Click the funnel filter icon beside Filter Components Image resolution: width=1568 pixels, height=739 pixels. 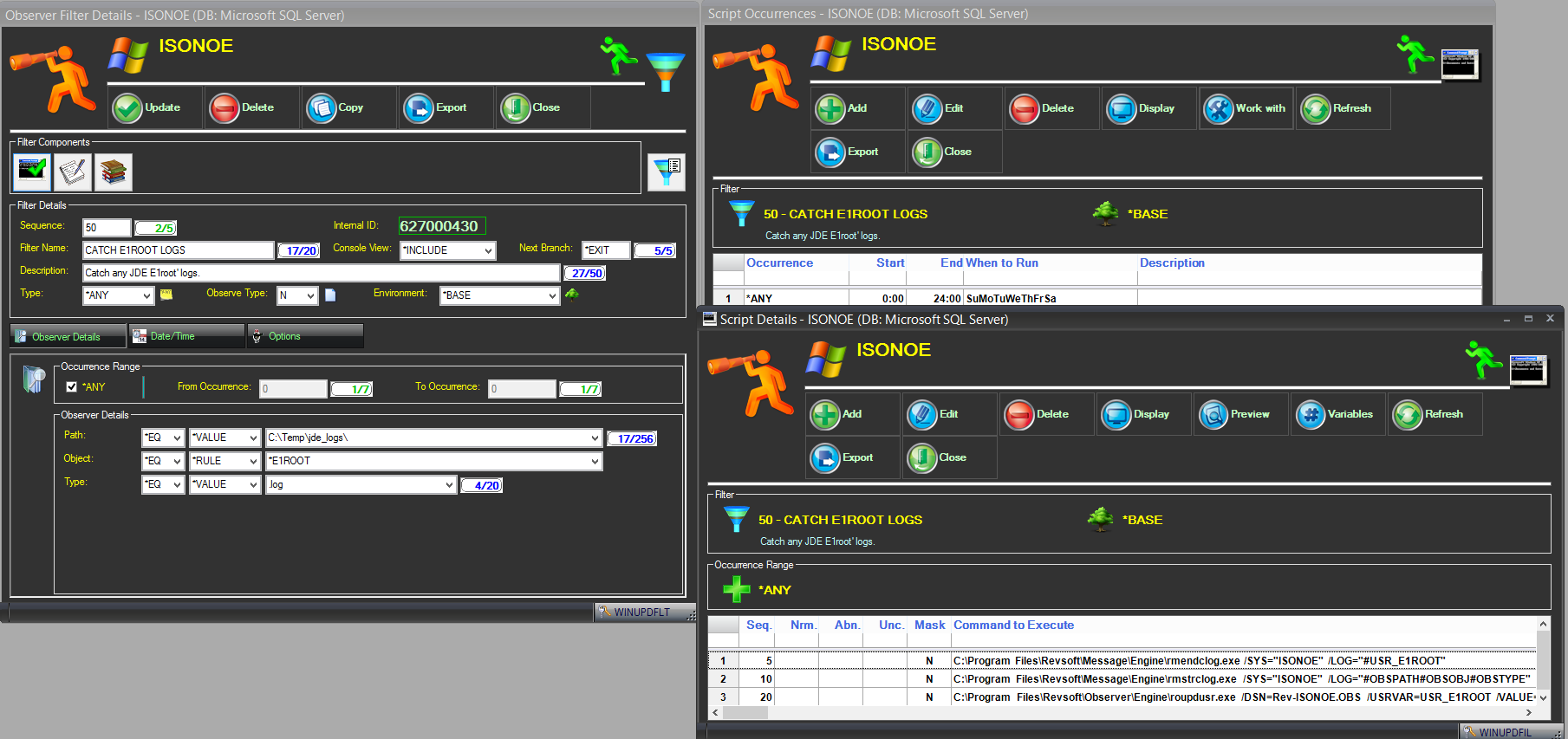pos(667,172)
